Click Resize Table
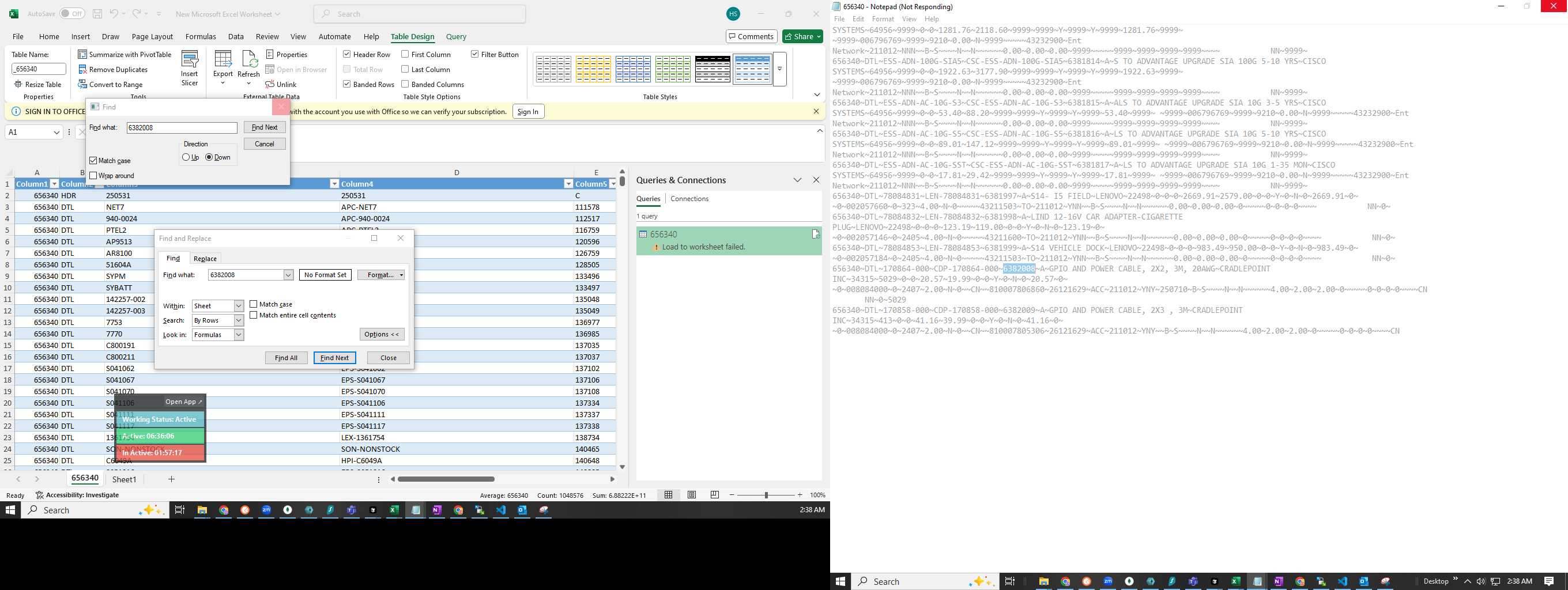The width and height of the screenshot is (1568, 590). [x=37, y=85]
